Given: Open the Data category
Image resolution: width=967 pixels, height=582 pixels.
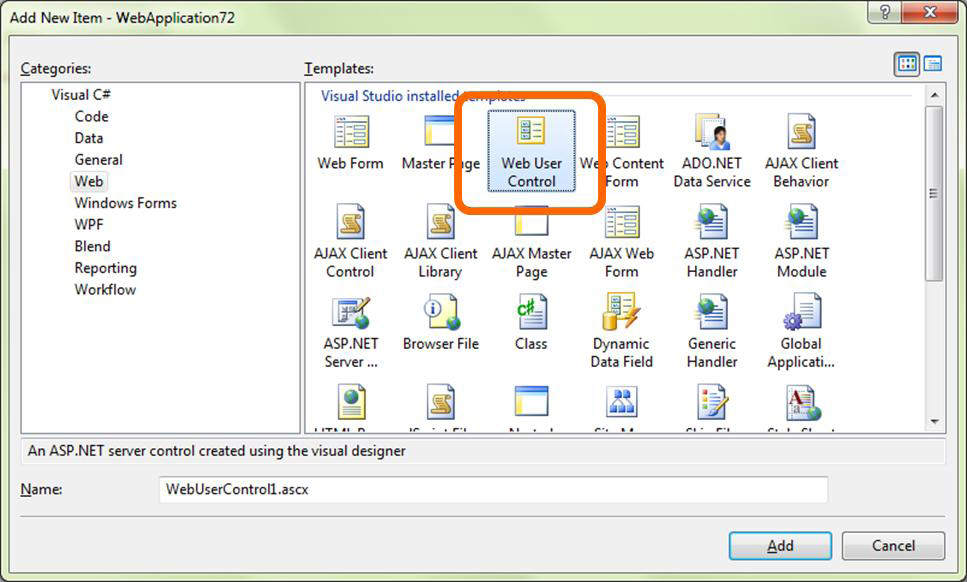Looking at the screenshot, I should tap(89, 138).
